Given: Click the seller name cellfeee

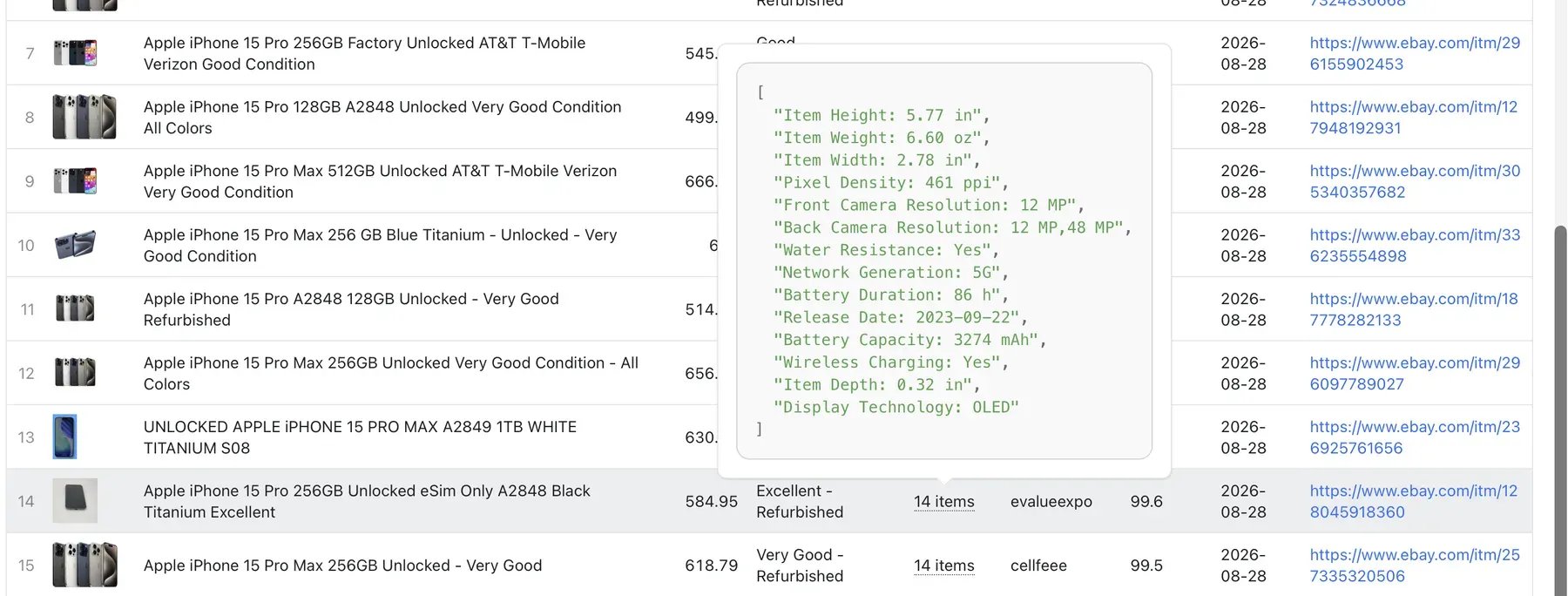Looking at the screenshot, I should click(1038, 566).
